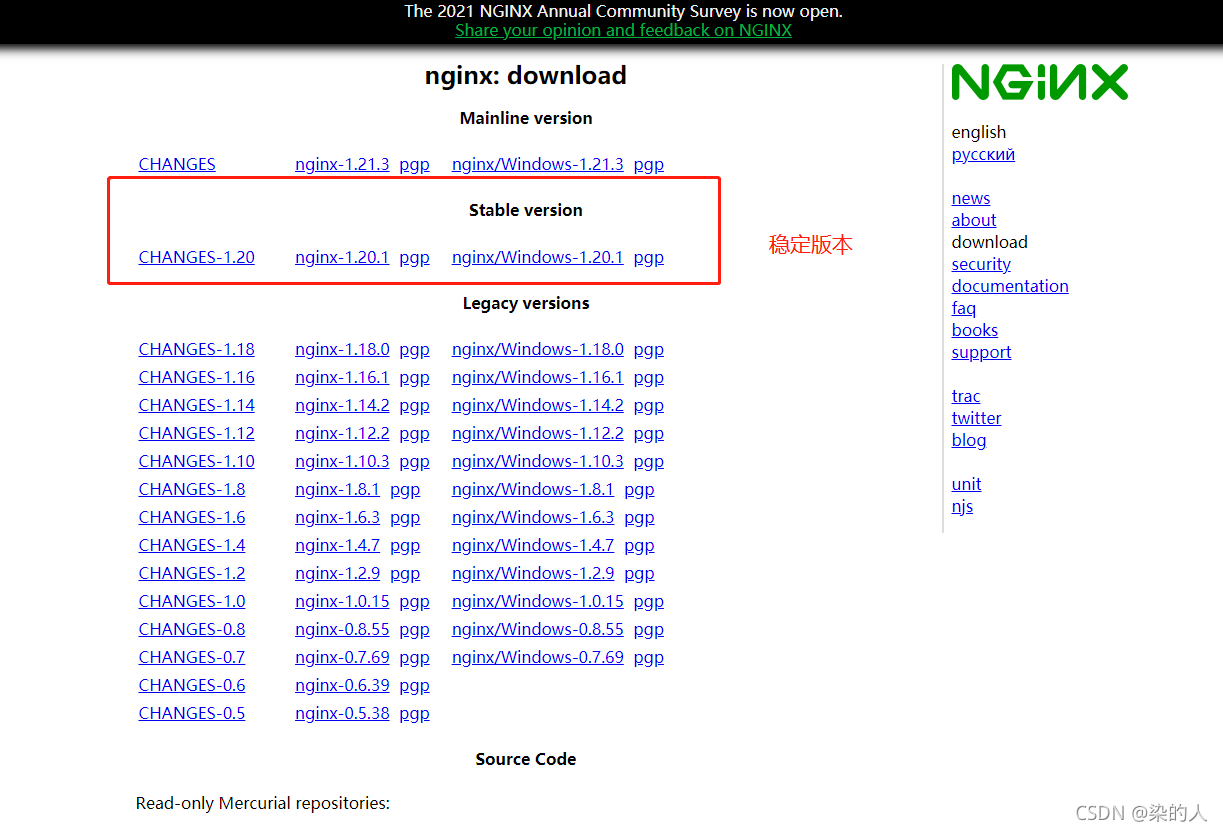Viewport: 1223px width, 831px height.
Task: Open the NGINX survey feedback link
Action: [623, 30]
